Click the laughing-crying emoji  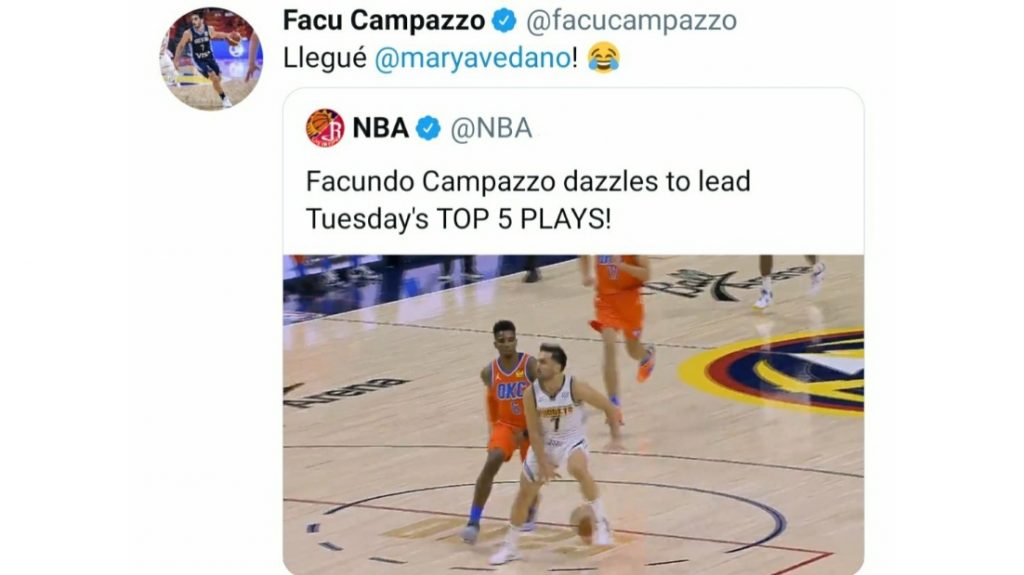(x=604, y=58)
